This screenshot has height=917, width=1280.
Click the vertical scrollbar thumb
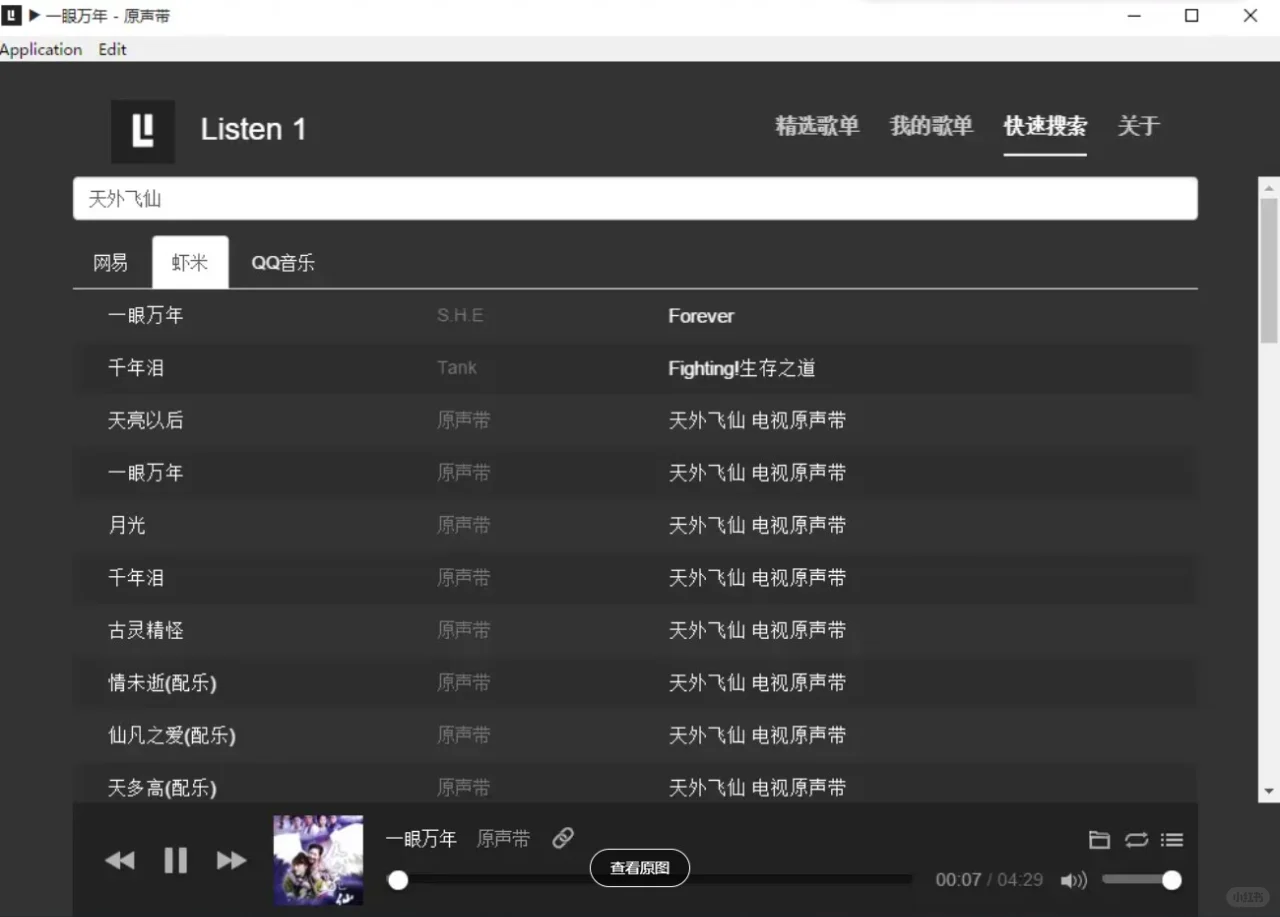1269,271
